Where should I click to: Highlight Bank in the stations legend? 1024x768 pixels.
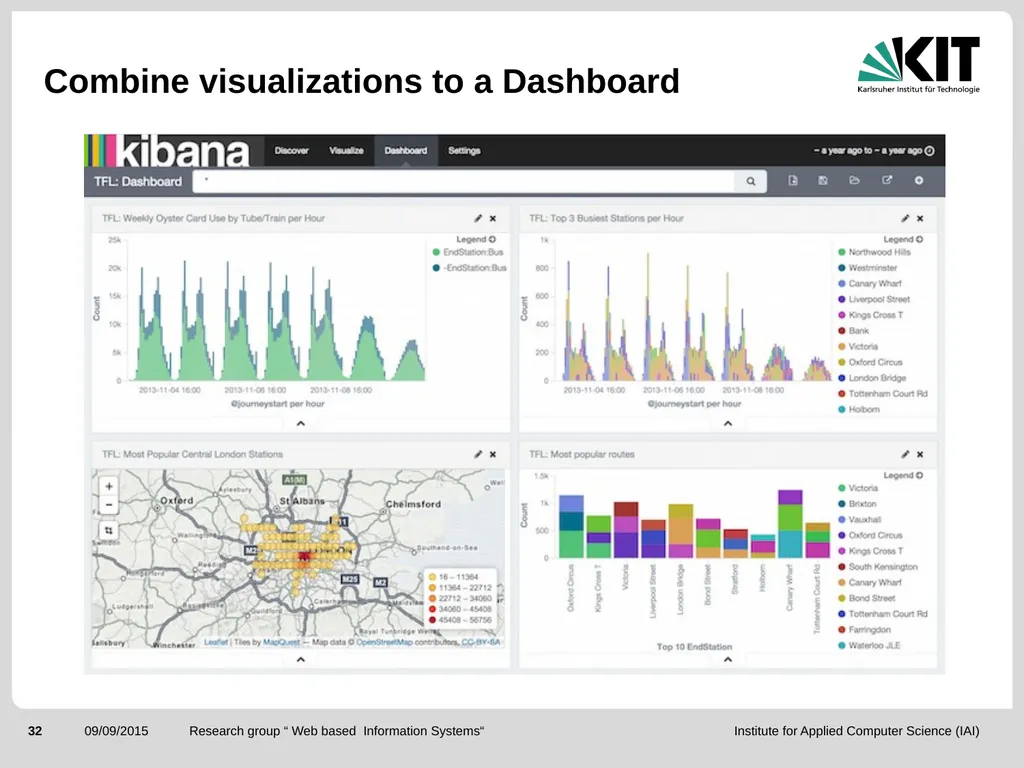pyautogui.click(x=859, y=330)
